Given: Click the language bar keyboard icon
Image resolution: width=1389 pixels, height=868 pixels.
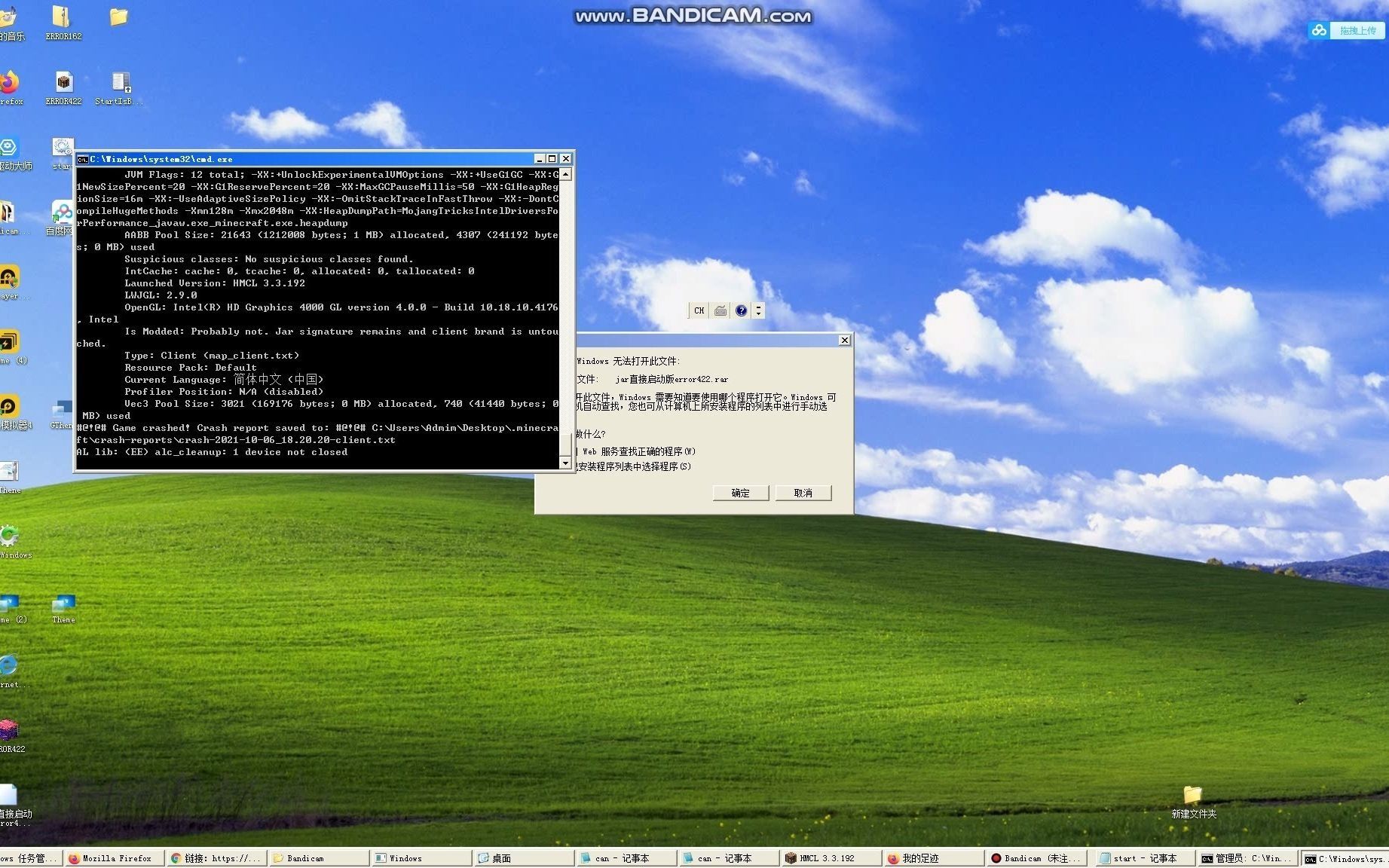Looking at the screenshot, I should (721, 310).
